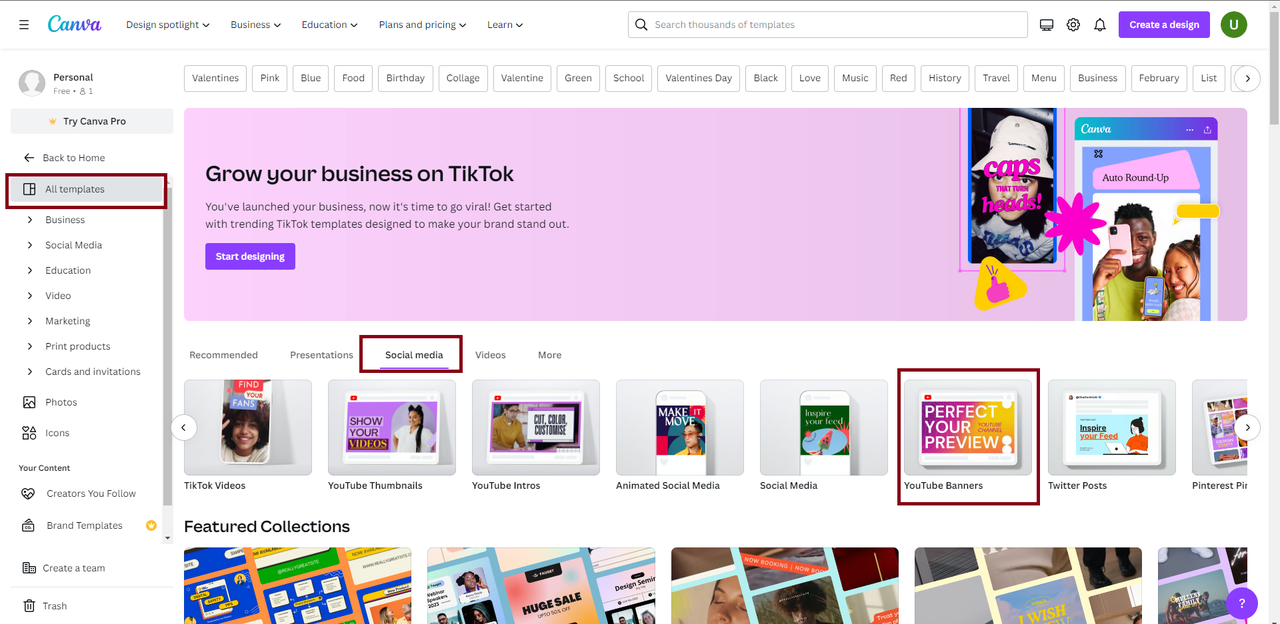
Task: Click the left carousel arrow near TikTok Videos
Action: 183,428
